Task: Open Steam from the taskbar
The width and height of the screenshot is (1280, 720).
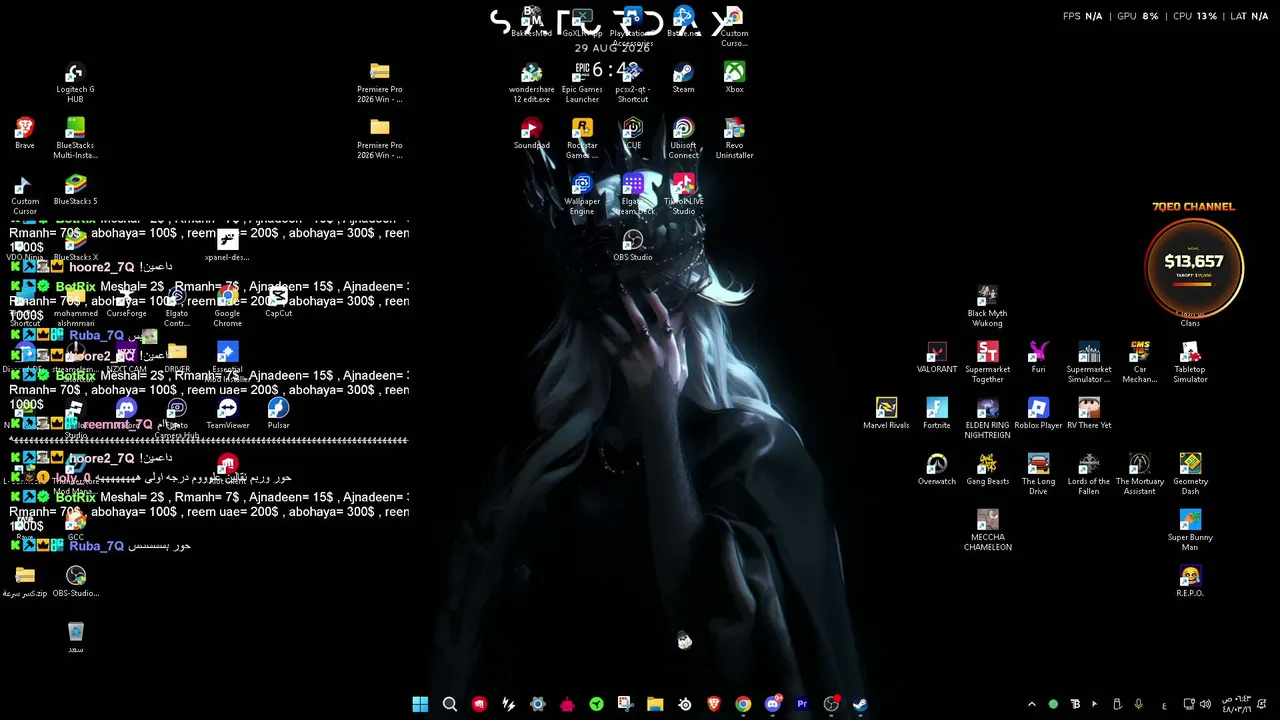Action: [x=860, y=704]
